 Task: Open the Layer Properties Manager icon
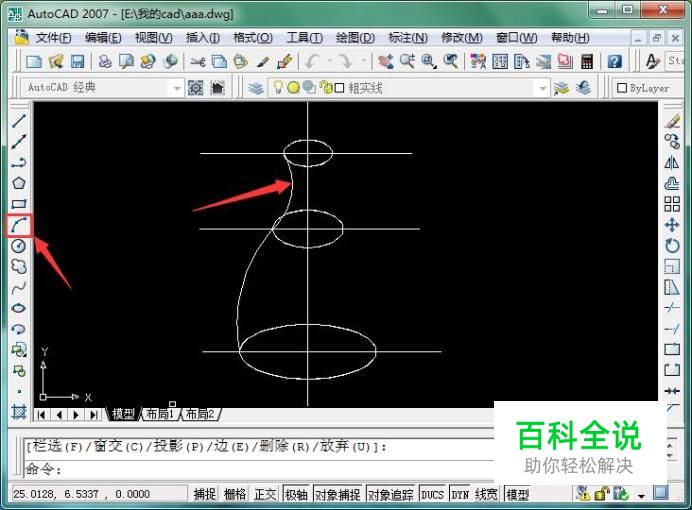point(256,88)
